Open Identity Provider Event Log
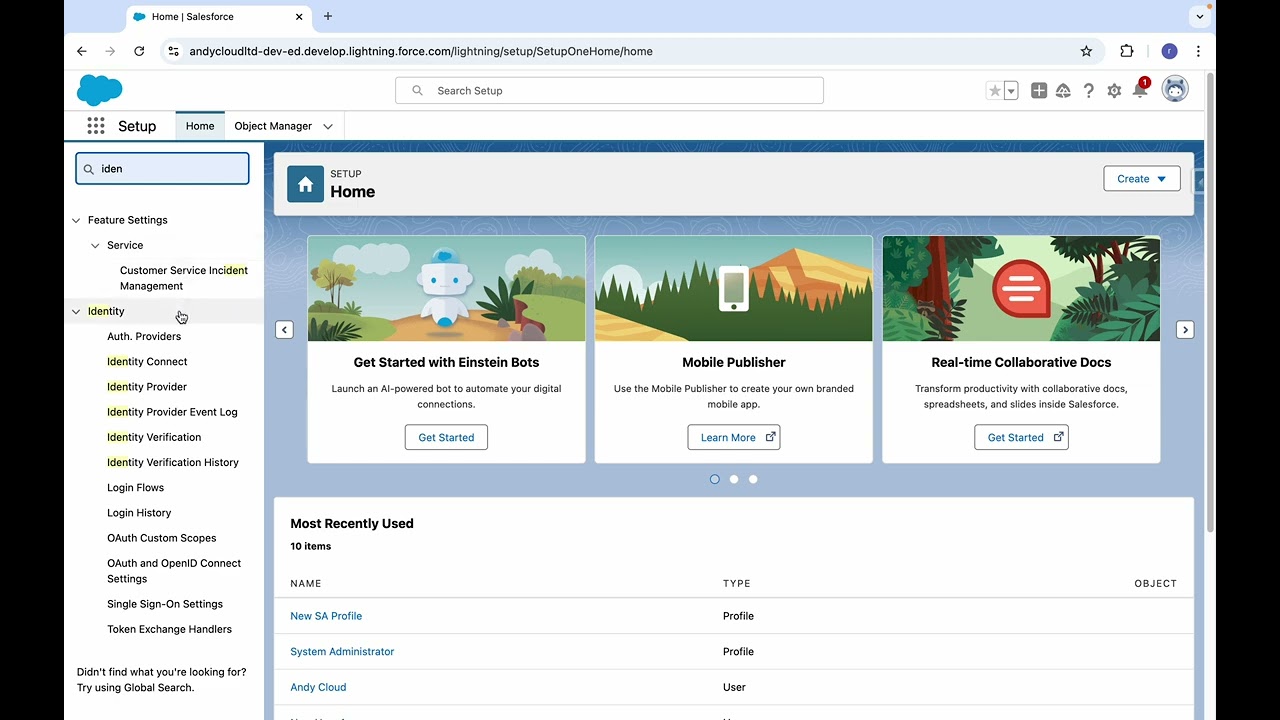 pos(172,412)
